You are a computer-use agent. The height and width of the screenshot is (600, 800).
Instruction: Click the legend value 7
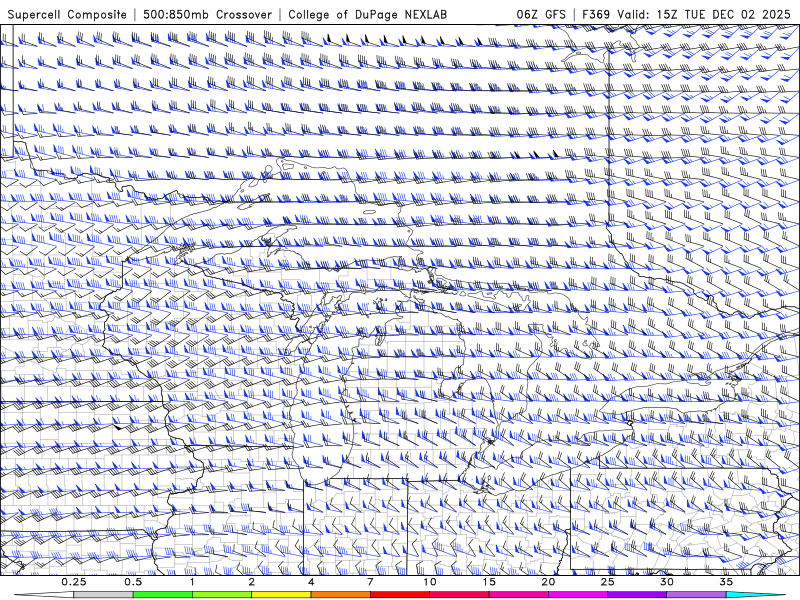tap(370, 582)
